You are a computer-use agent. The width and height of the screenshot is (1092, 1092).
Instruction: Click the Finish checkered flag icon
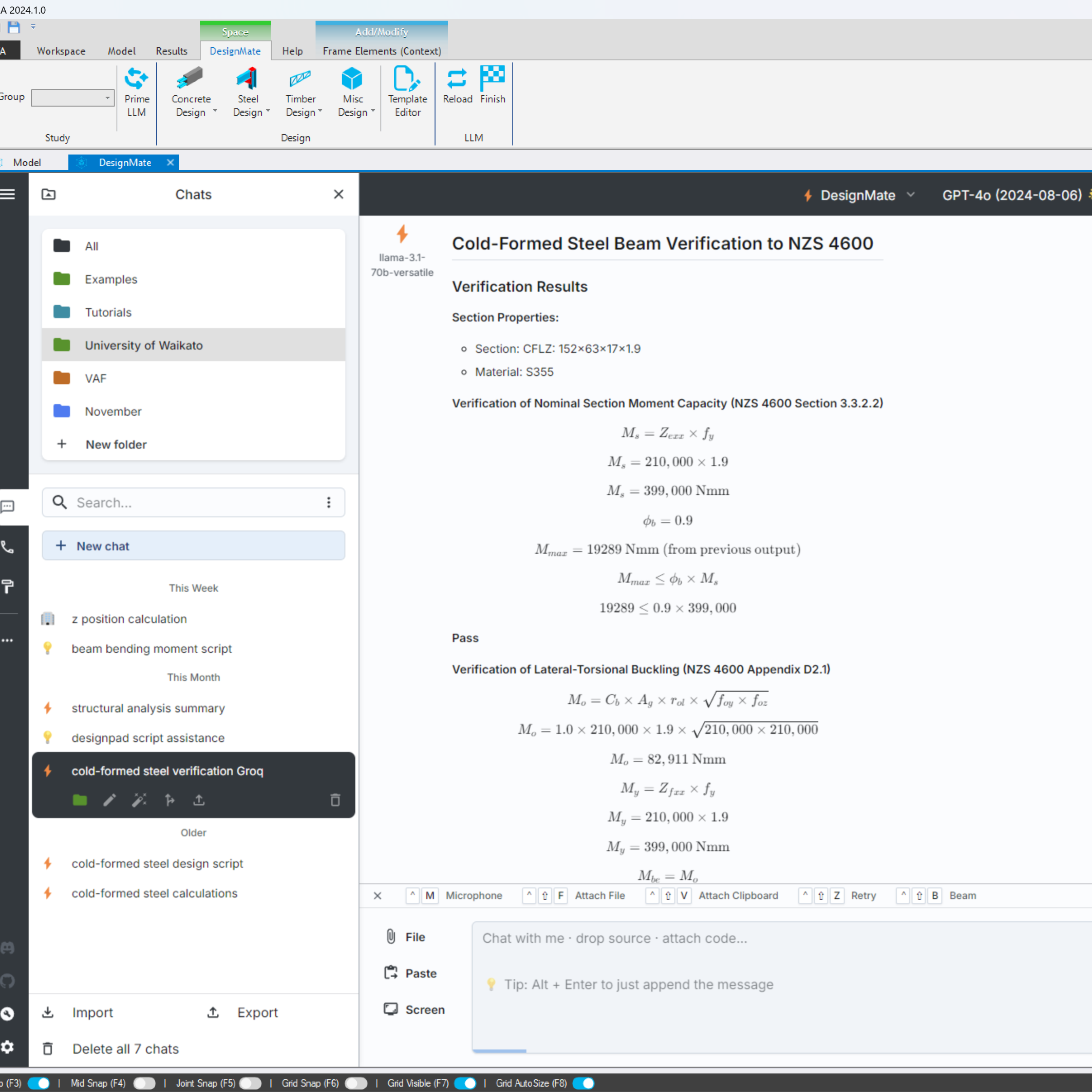click(x=492, y=78)
